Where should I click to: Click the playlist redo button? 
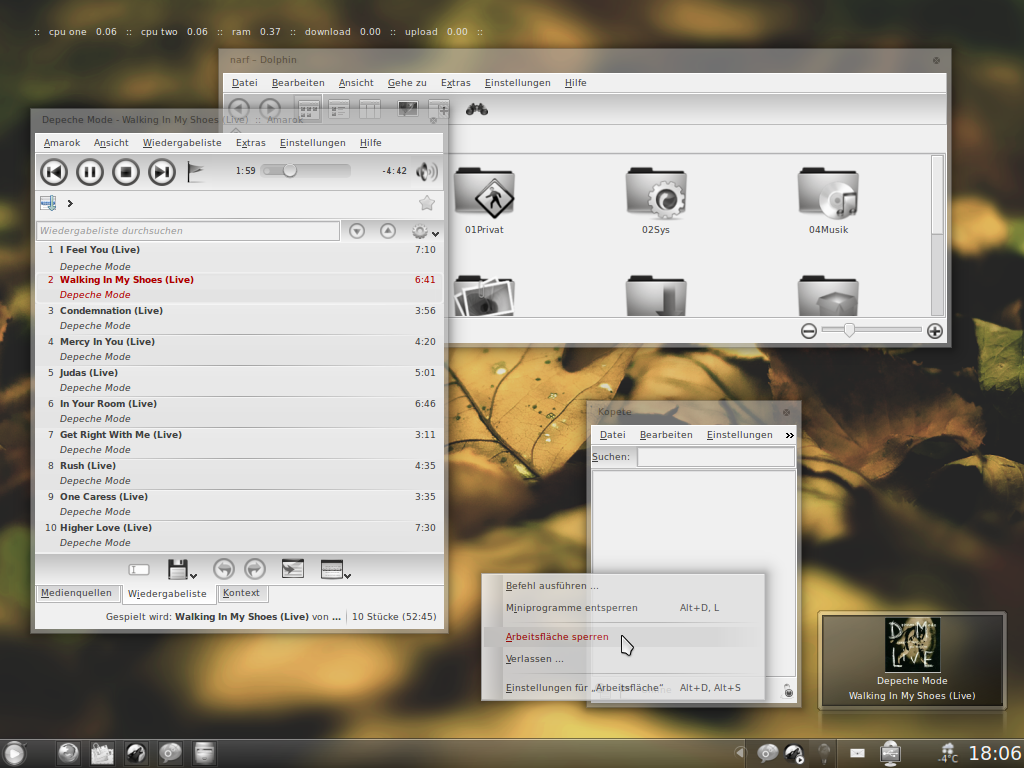click(255, 569)
